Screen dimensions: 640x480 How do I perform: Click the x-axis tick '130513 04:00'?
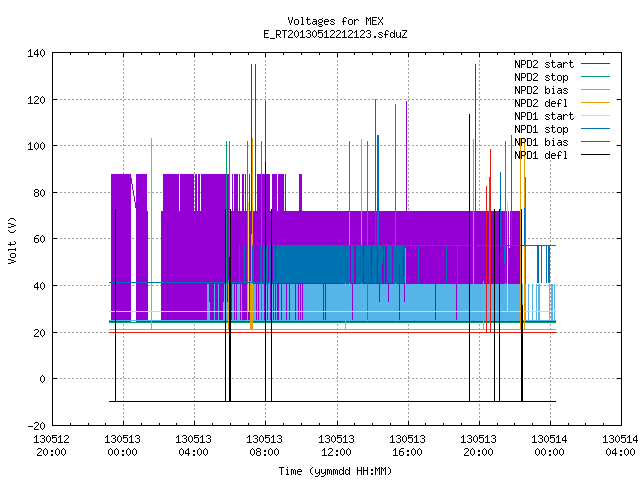(193, 446)
